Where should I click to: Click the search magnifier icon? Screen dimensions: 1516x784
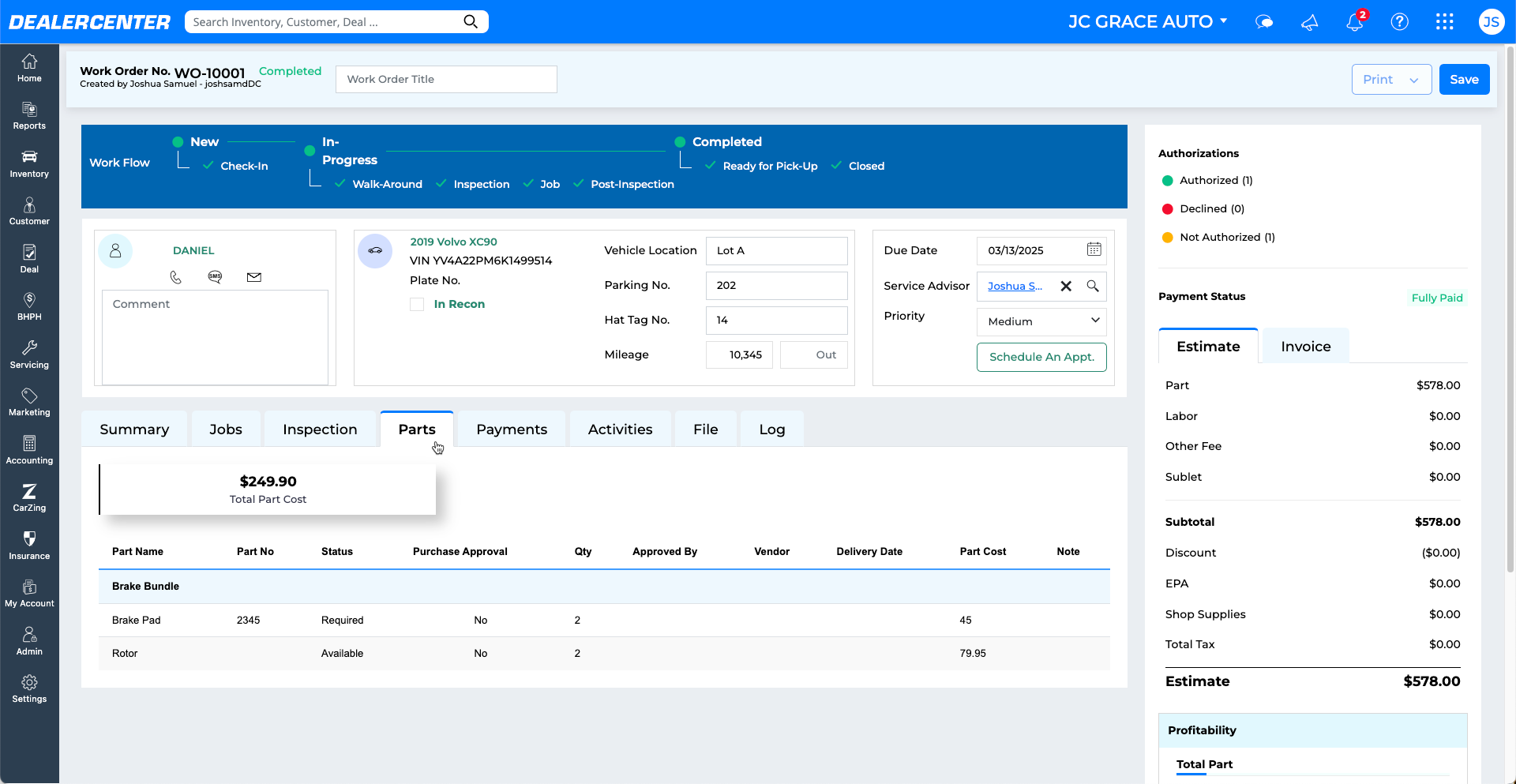click(x=471, y=21)
